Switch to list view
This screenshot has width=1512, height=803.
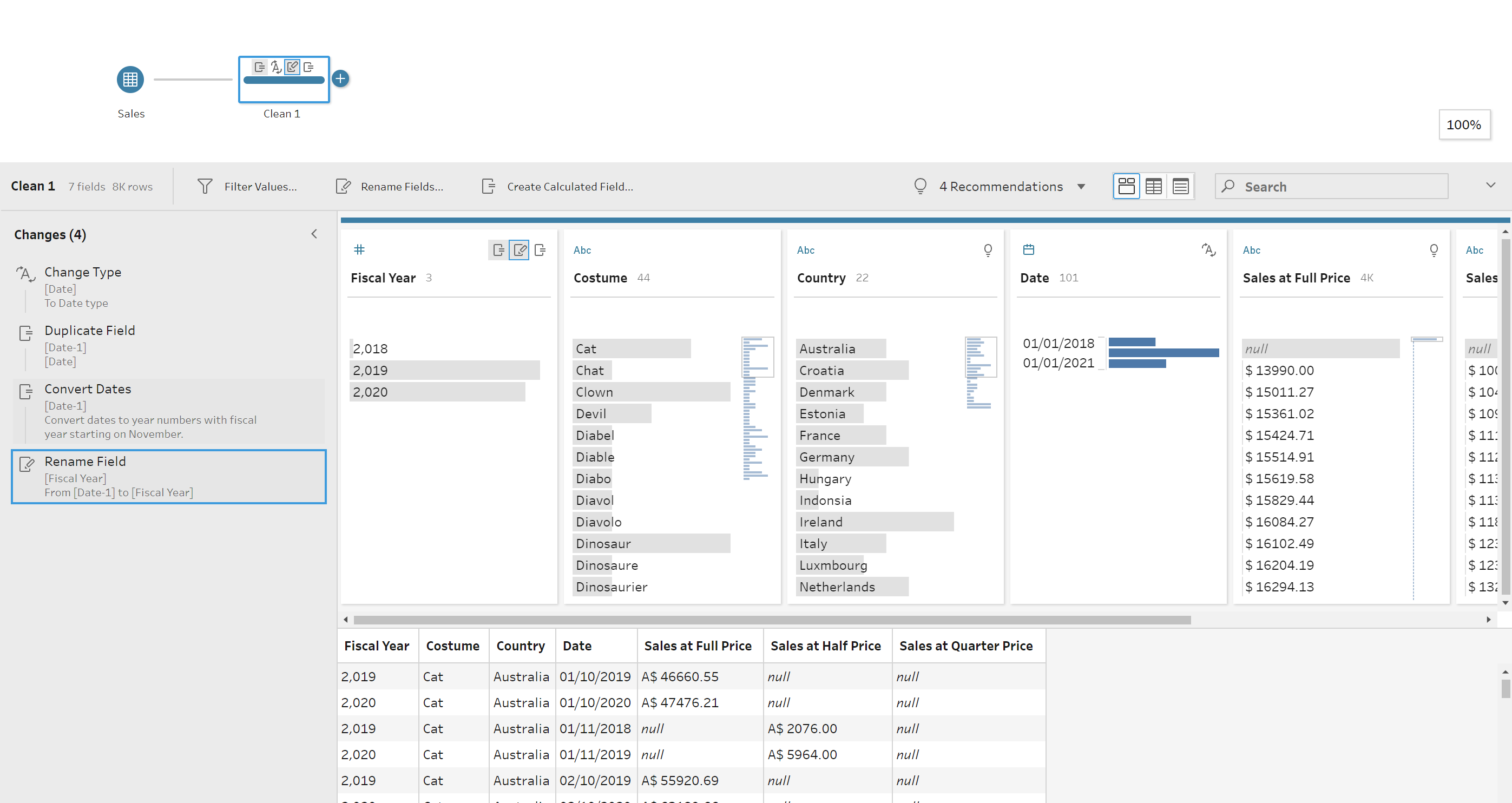(x=1180, y=187)
